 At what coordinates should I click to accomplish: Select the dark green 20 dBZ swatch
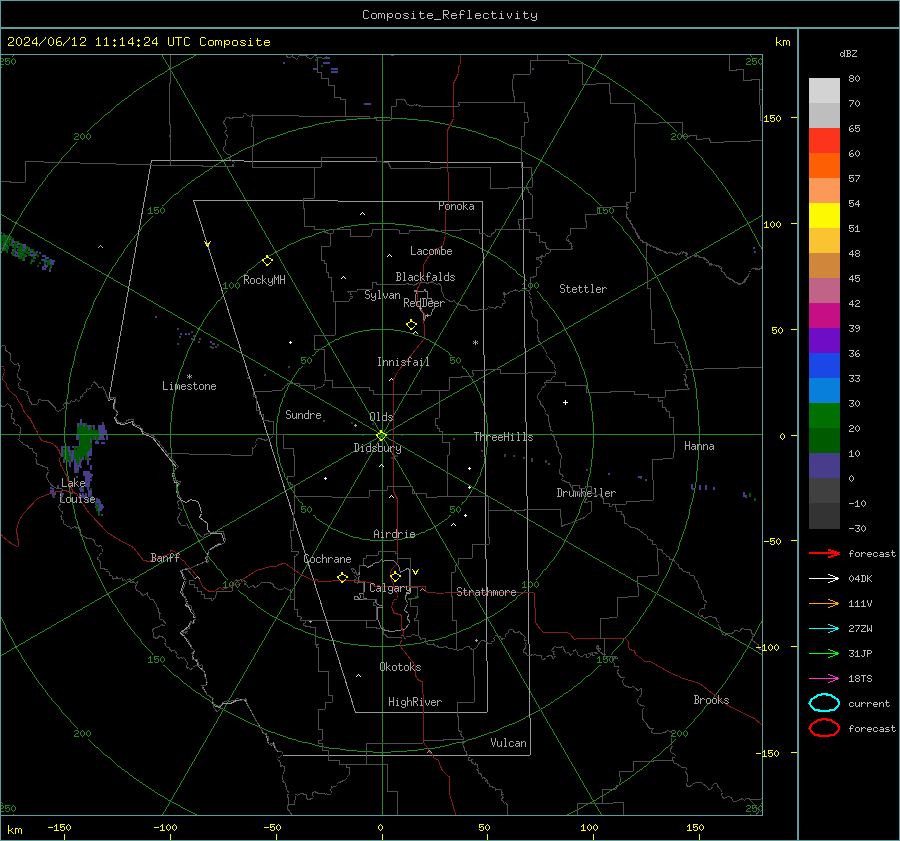pos(824,440)
